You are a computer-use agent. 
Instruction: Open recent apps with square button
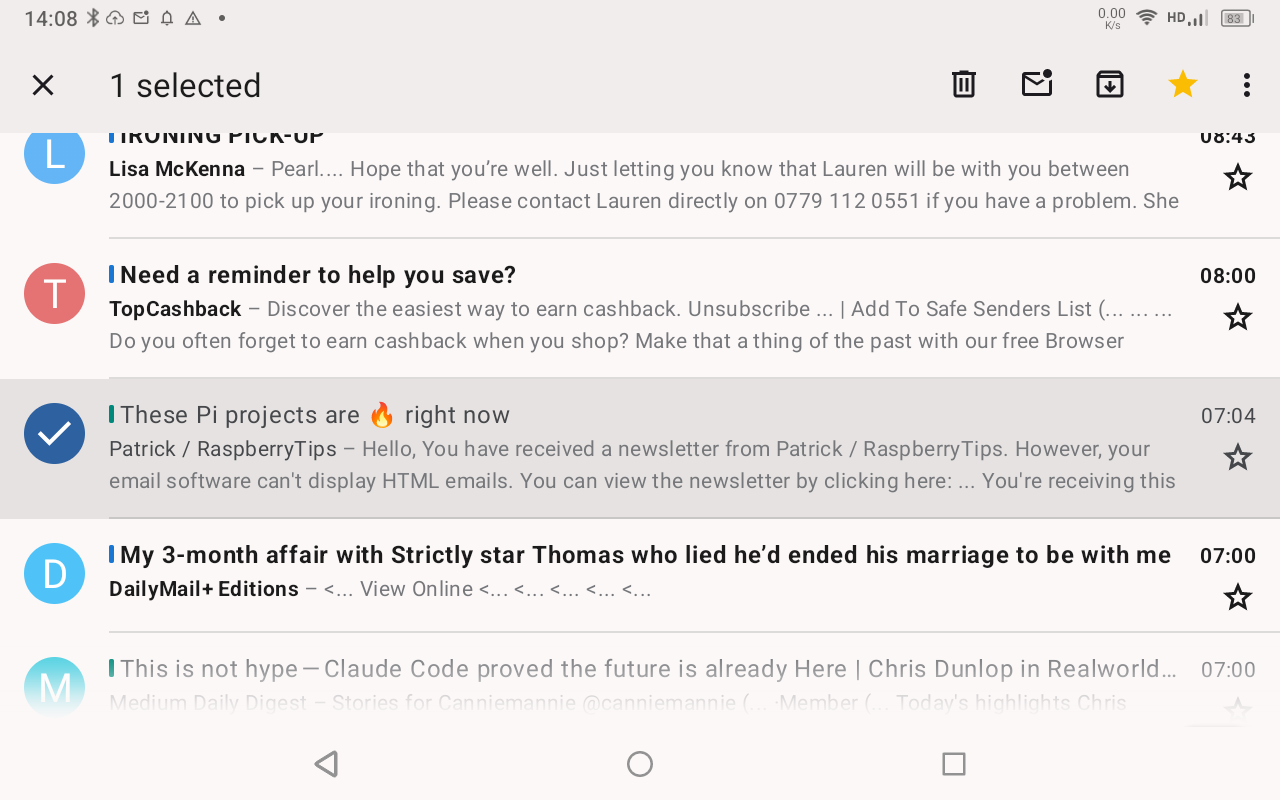click(x=954, y=764)
